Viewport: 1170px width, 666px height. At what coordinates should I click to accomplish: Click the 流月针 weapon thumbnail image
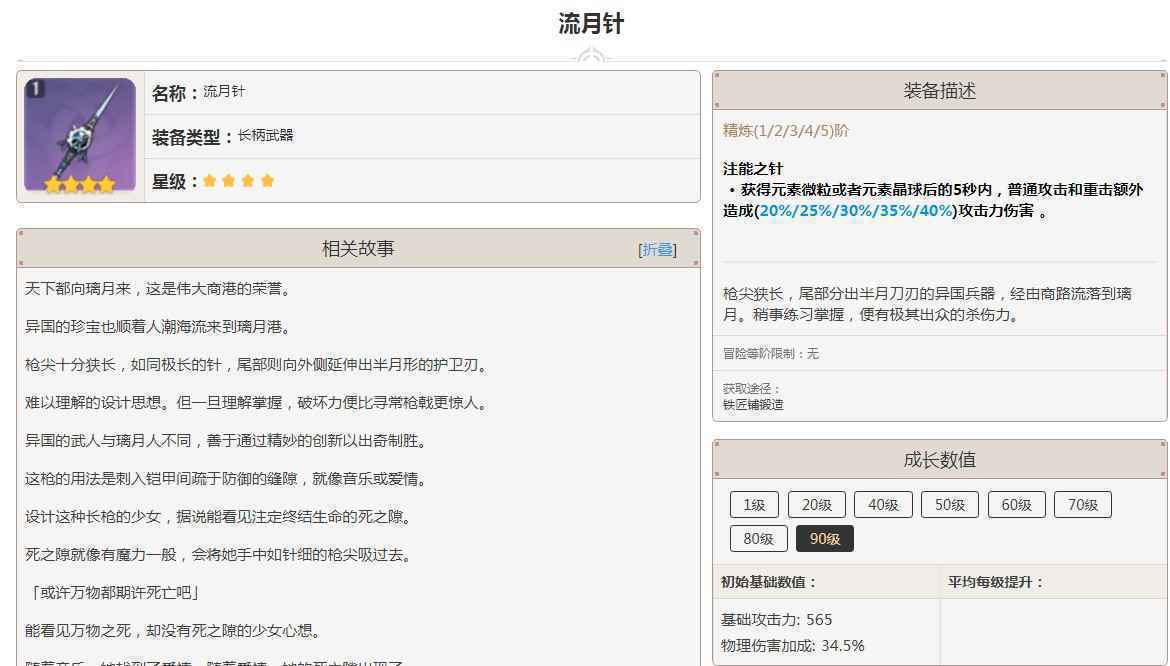[80, 136]
